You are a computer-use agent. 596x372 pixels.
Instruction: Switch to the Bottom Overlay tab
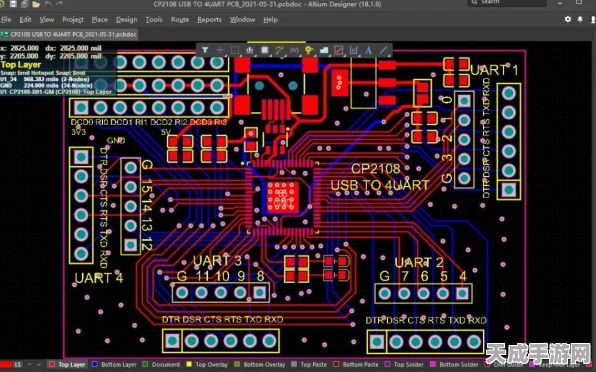260,364
